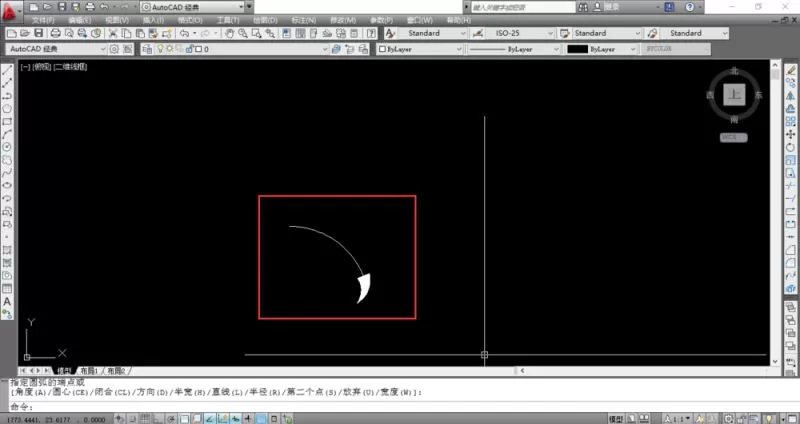Click workspace settings gear icon
This screenshot has width=800, height=424.
114,49
